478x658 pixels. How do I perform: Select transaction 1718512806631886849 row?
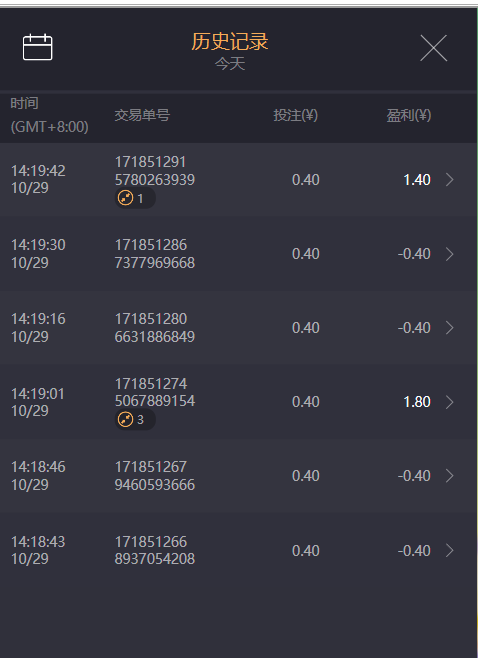[239, 328]
